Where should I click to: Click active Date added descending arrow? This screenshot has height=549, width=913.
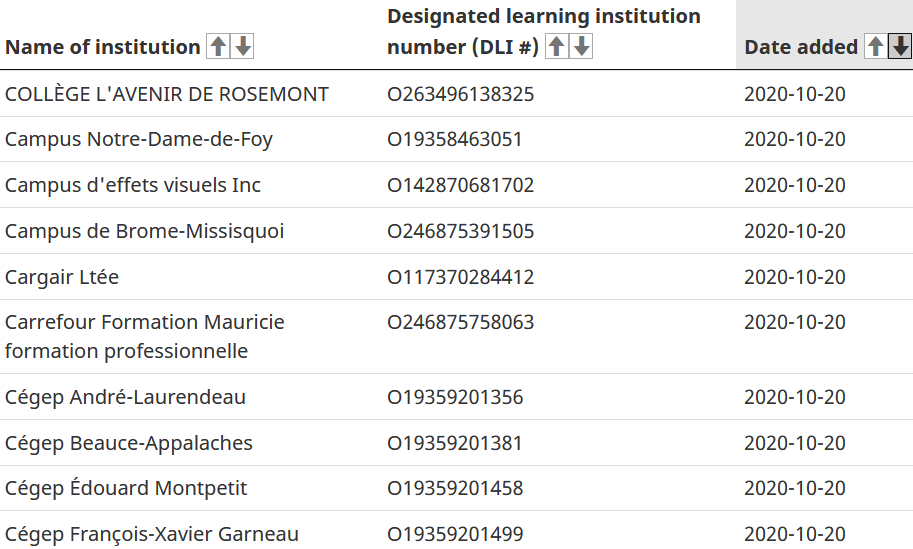point(900,46)
